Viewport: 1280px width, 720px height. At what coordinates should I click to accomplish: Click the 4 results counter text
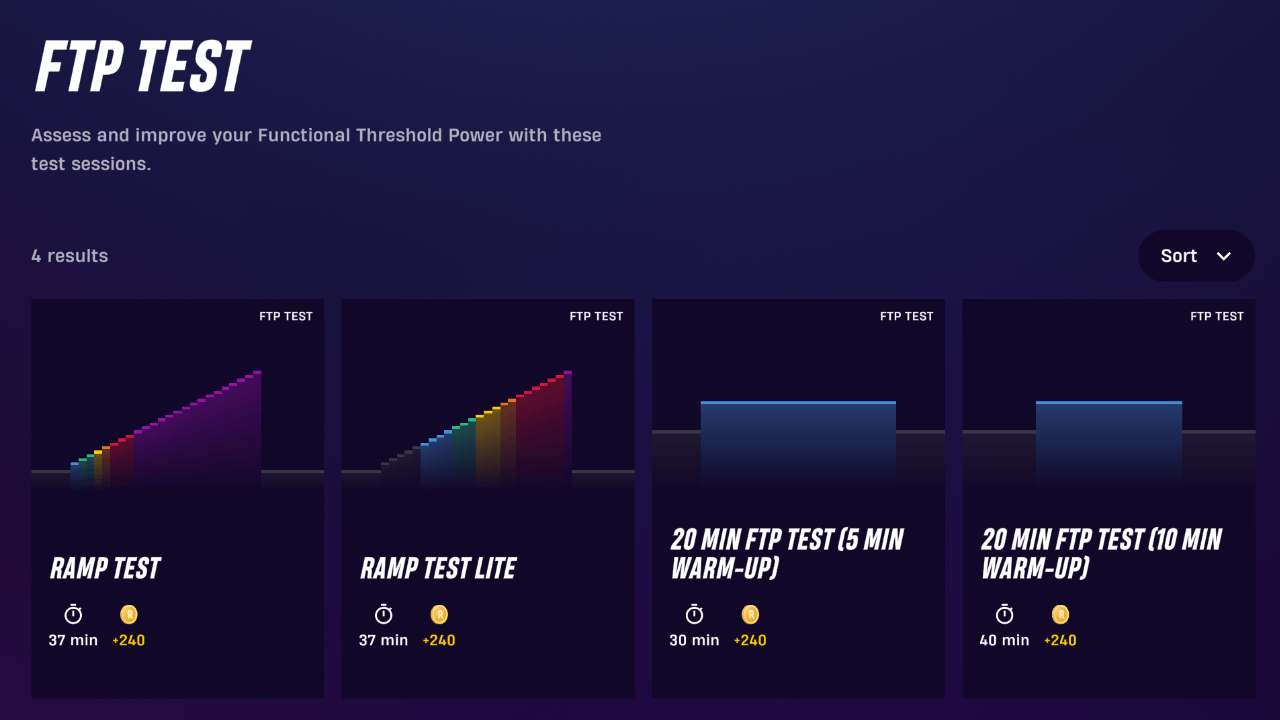click(69, 256)
